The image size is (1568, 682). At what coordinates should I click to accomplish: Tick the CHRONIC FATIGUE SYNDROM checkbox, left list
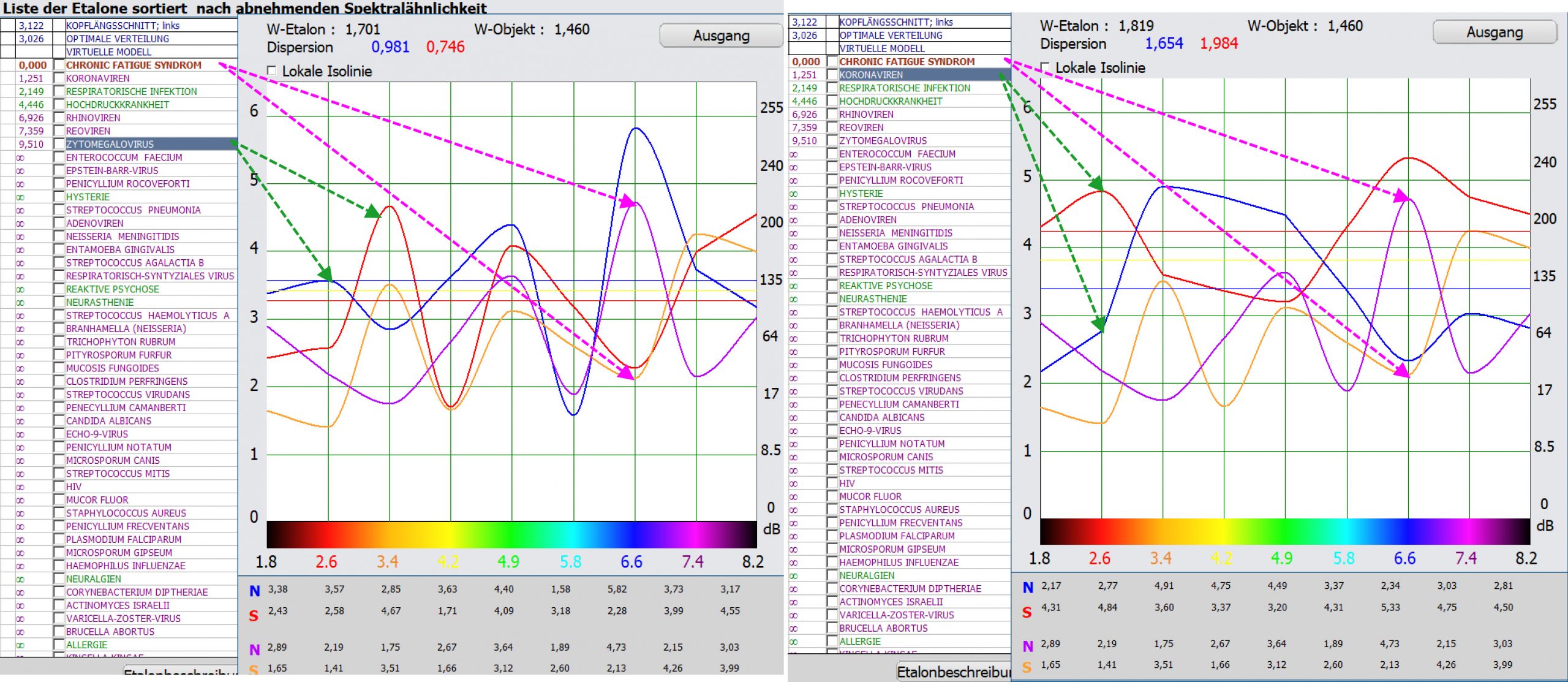(59, 65)
